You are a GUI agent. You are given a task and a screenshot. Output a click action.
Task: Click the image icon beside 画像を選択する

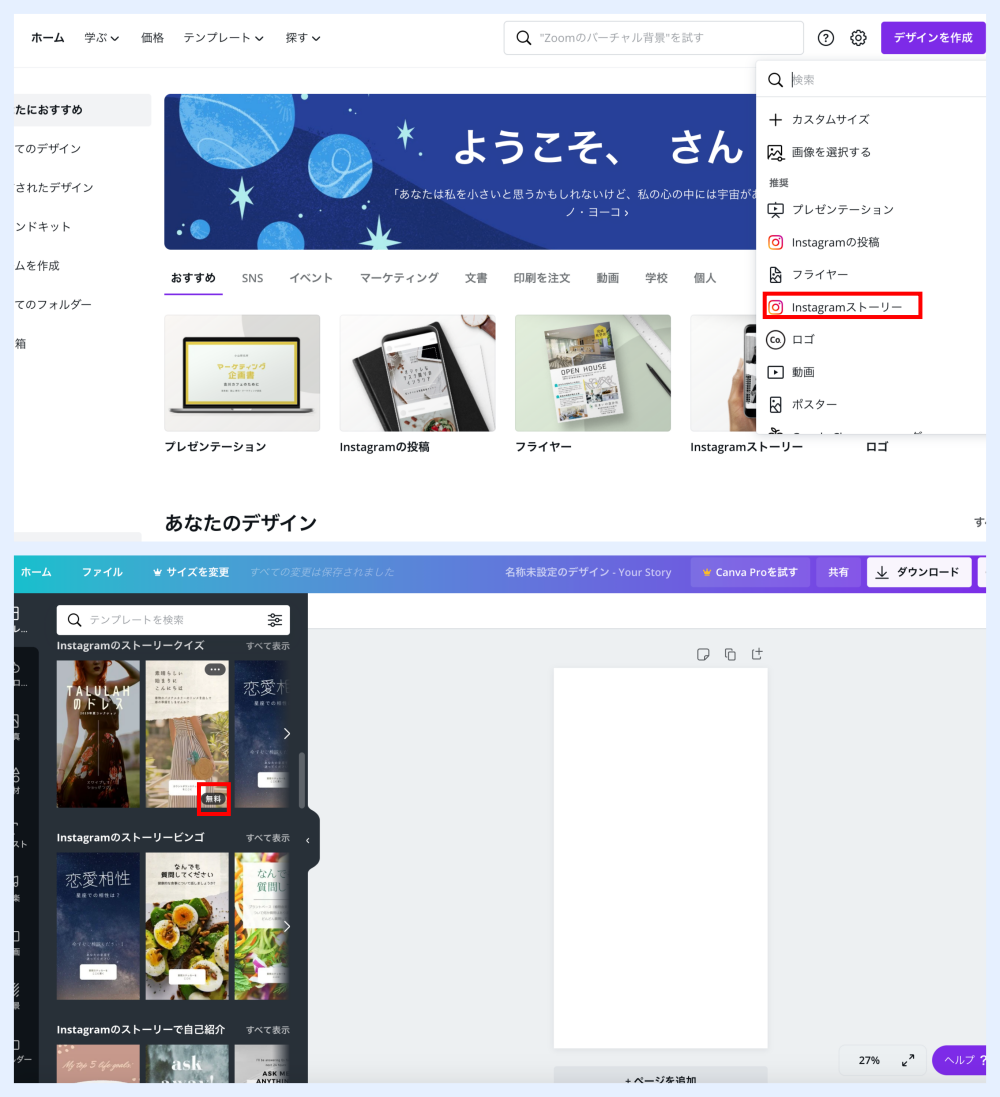775,153
